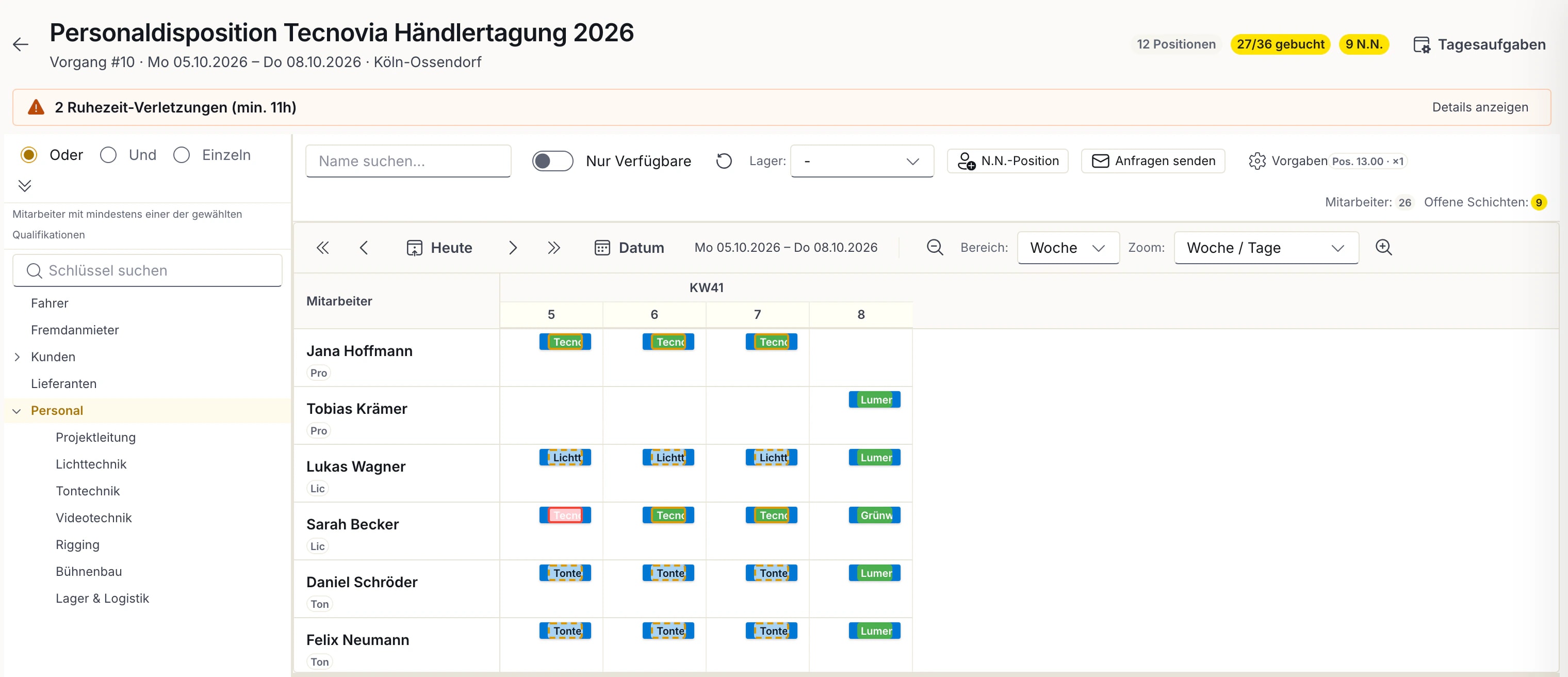The image size is (1568, 677).
Task: Select Tontechnik qualification
Action: pos(88,491)
